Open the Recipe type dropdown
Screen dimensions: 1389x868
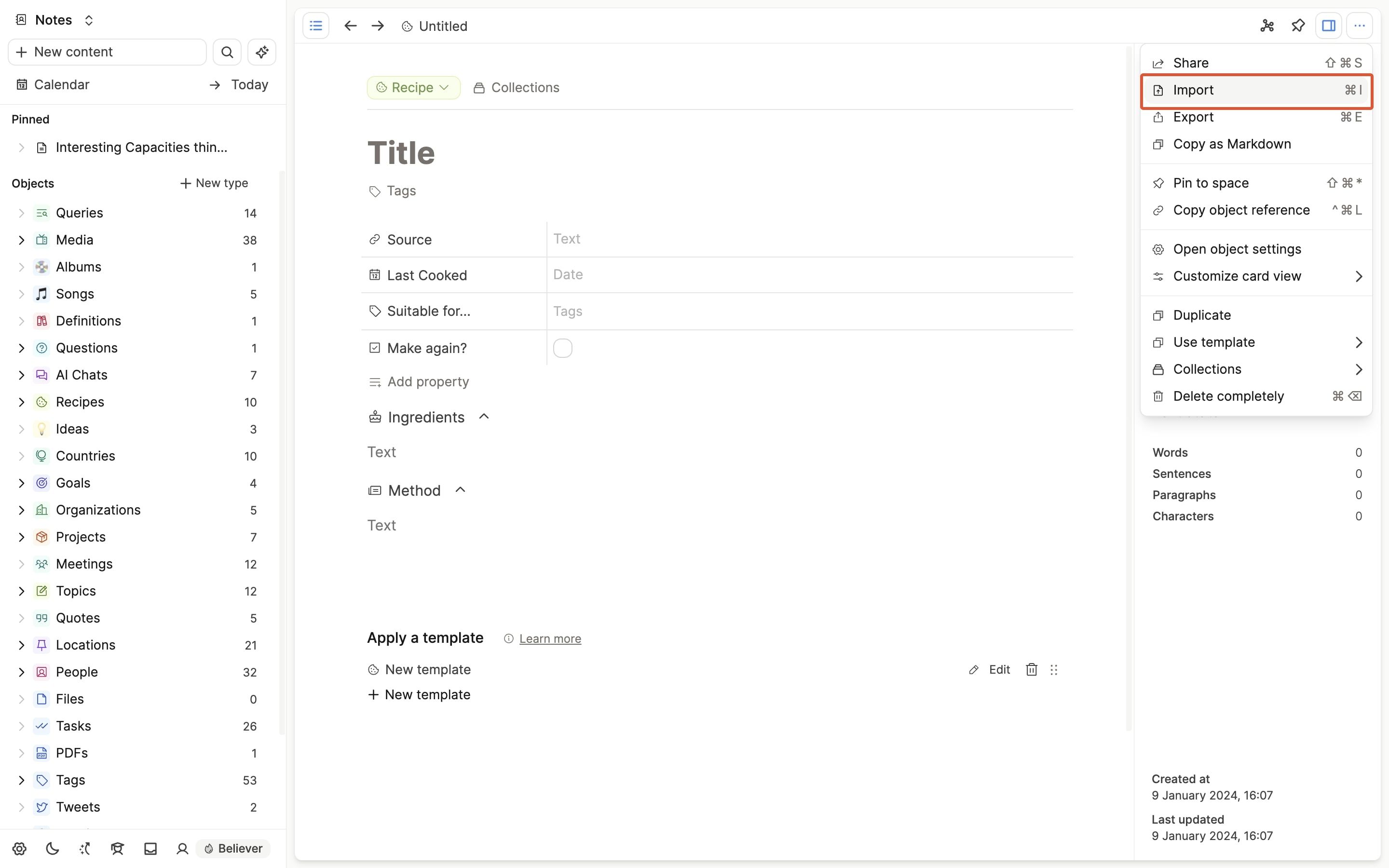coord(413,87)
